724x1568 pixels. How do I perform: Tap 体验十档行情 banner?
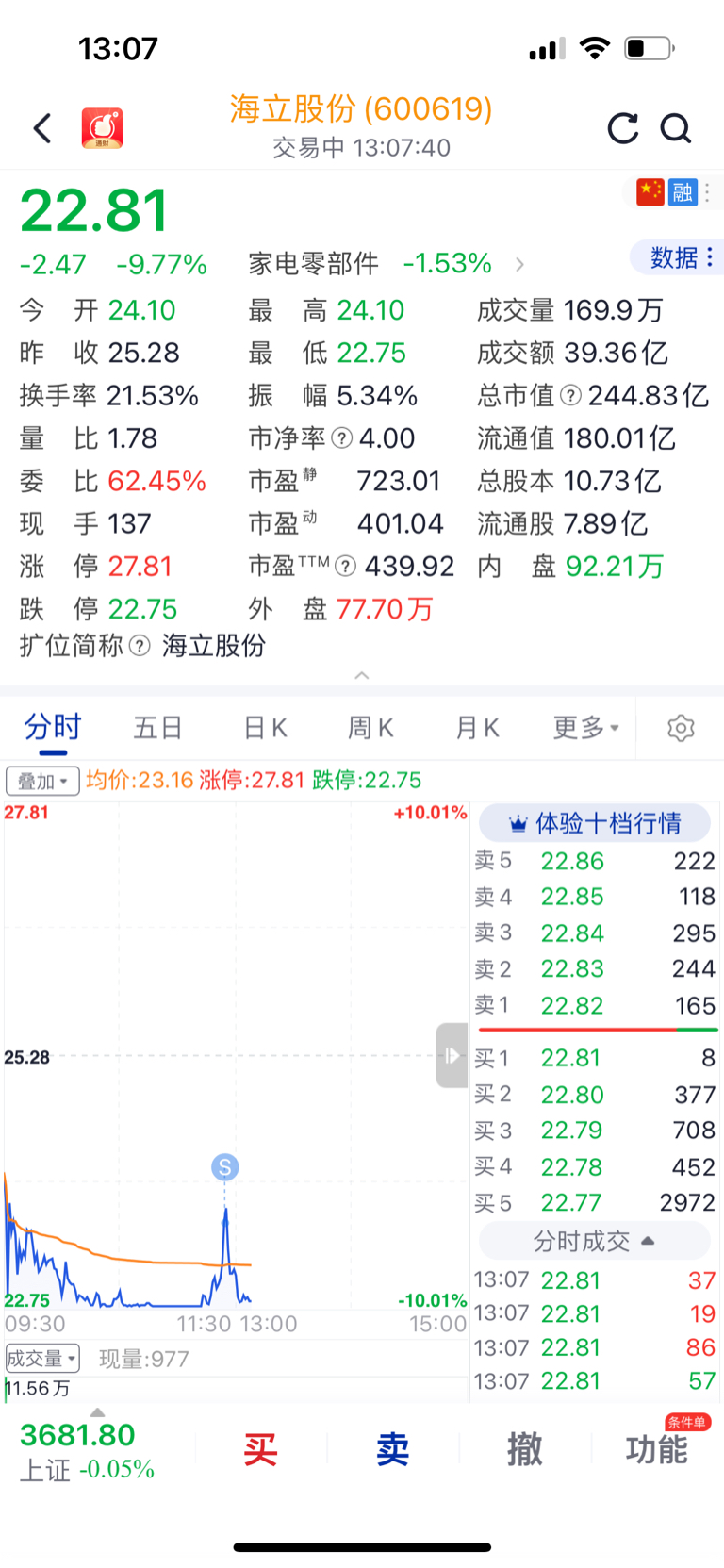[594, 823]
